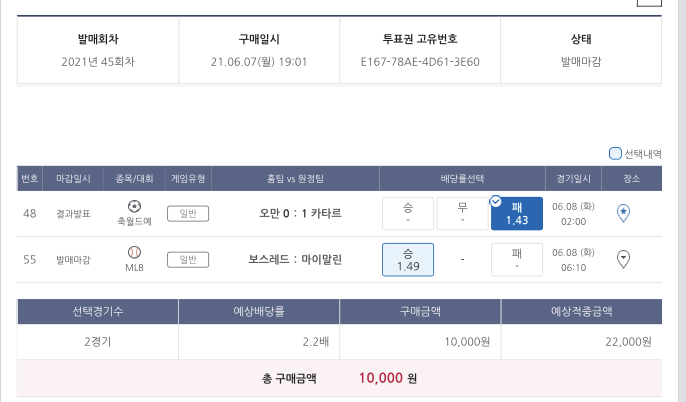Click the ticket number E167-78AE-4D61-3E60

click(420, 62)
